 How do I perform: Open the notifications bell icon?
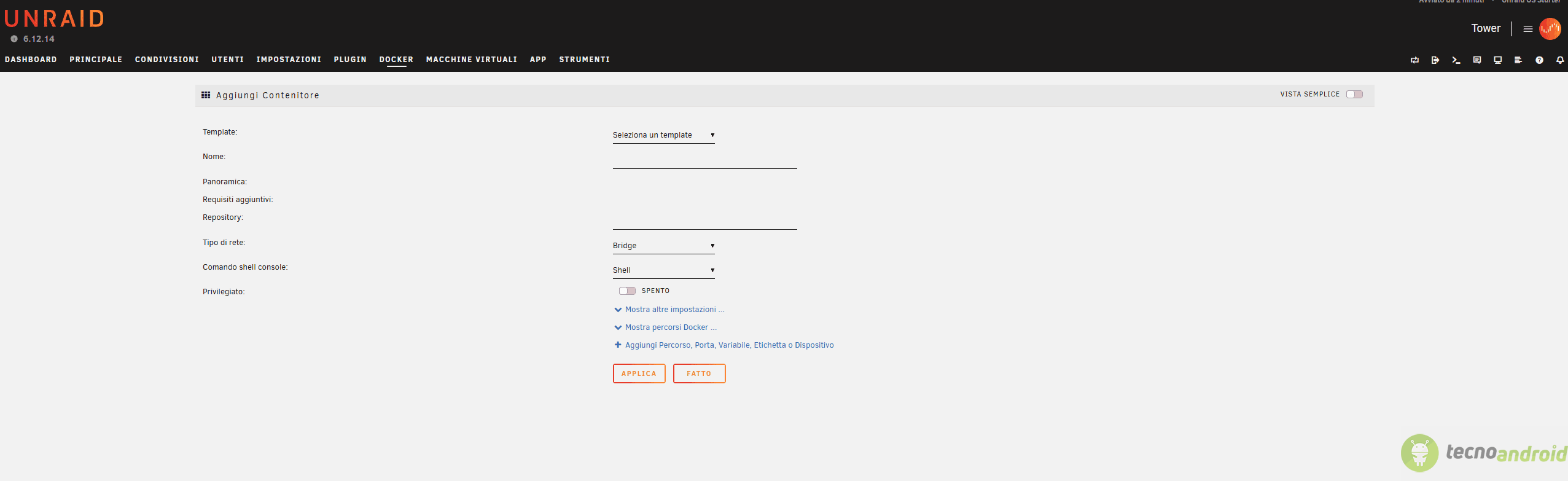point(1560,60)
